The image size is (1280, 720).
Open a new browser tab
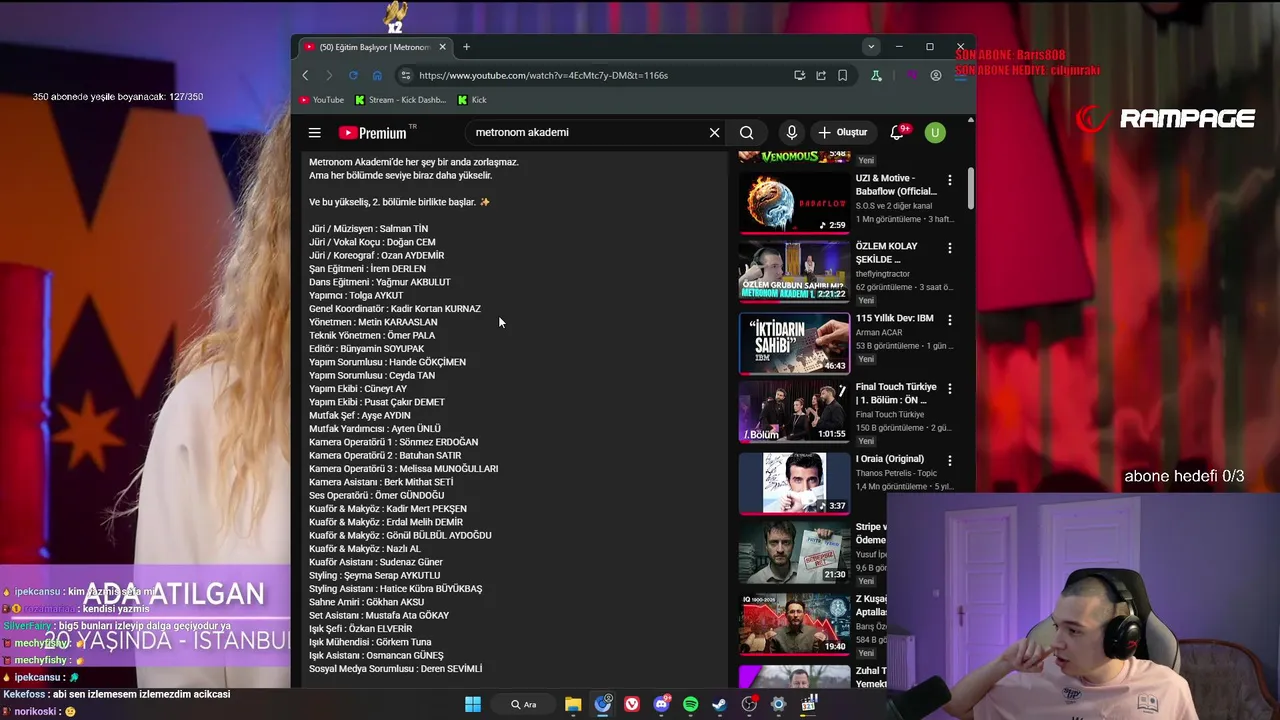[466, 47]
